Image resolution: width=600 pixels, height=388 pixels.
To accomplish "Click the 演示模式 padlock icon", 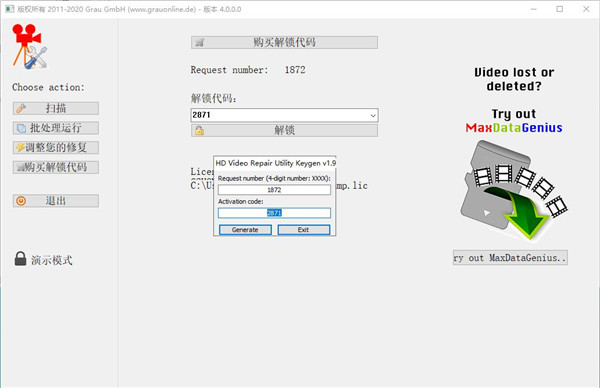I will (20, 259).
